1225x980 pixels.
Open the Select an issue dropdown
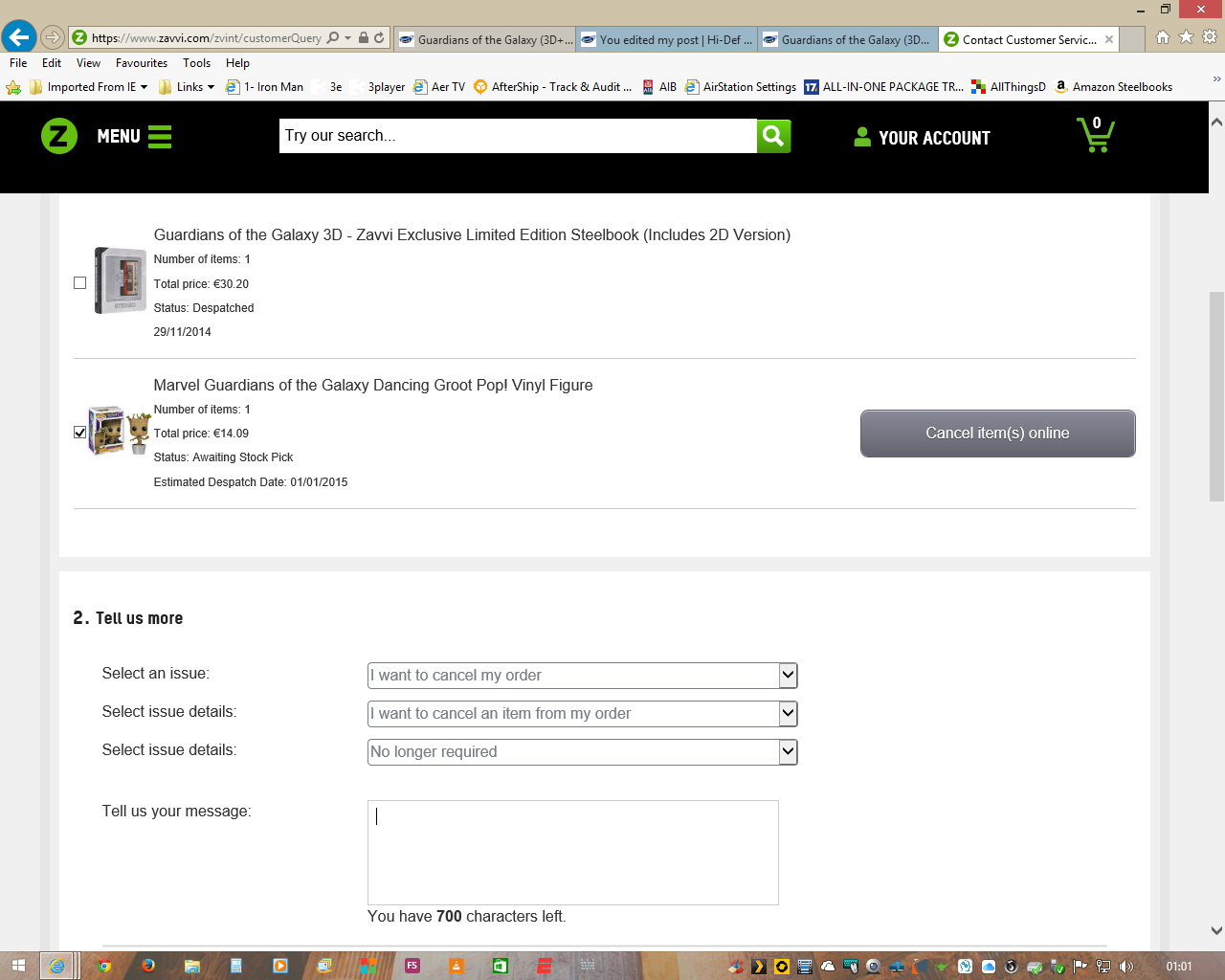tap(583, 675)
